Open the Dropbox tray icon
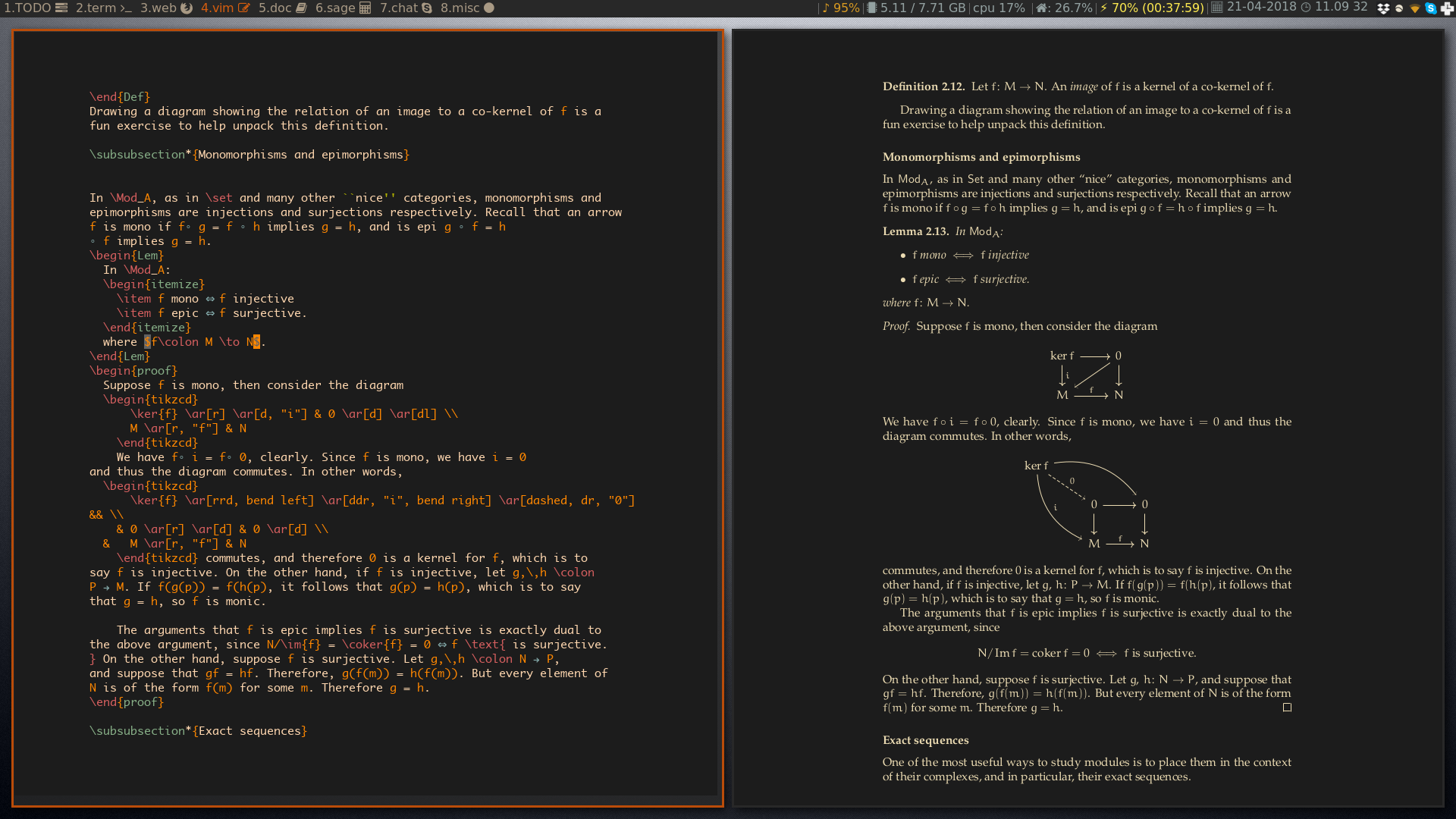Viewport: 1456px width, 819px height. tap(1384, 8)
